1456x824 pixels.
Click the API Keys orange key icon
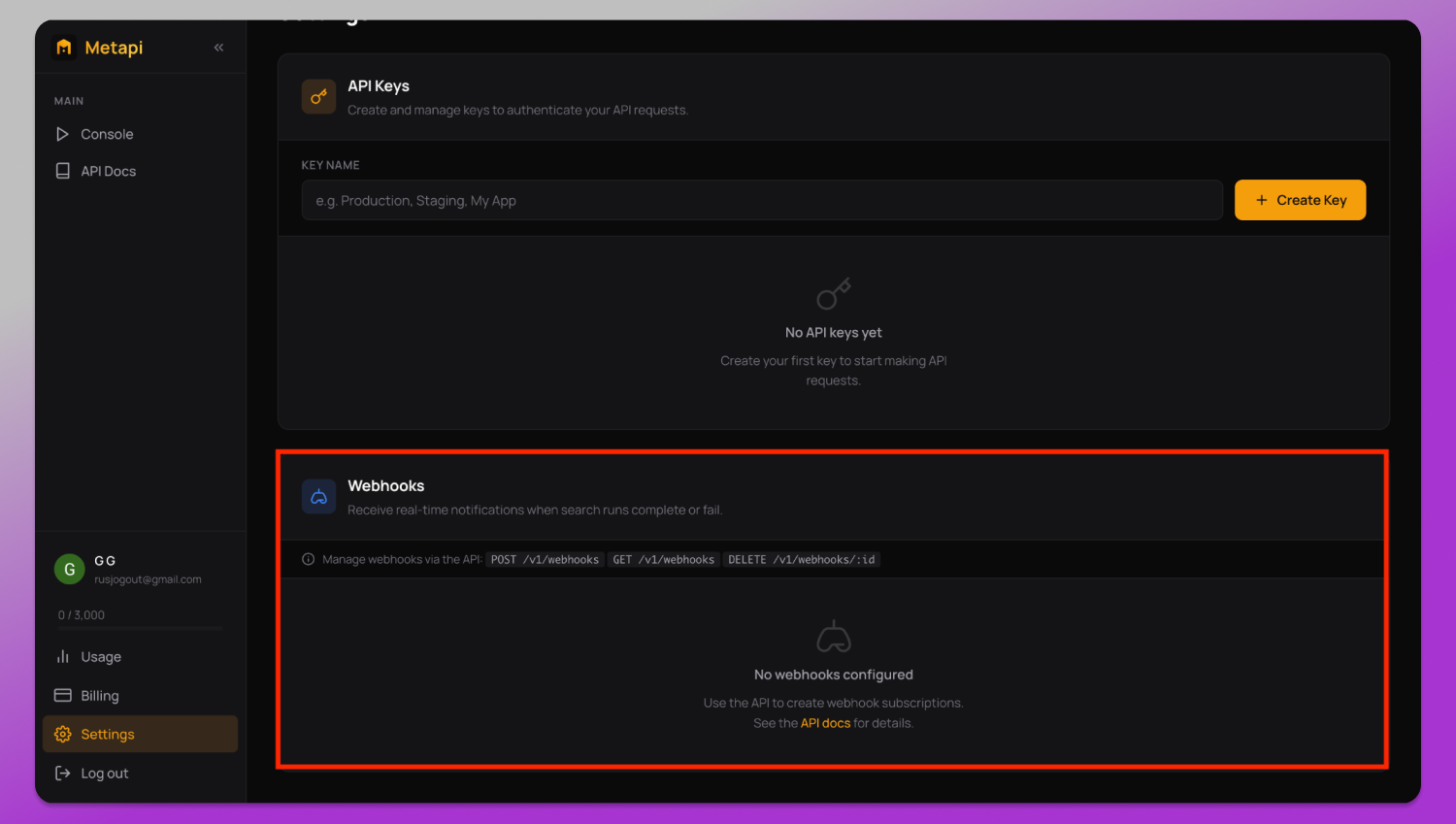[318, 97]
